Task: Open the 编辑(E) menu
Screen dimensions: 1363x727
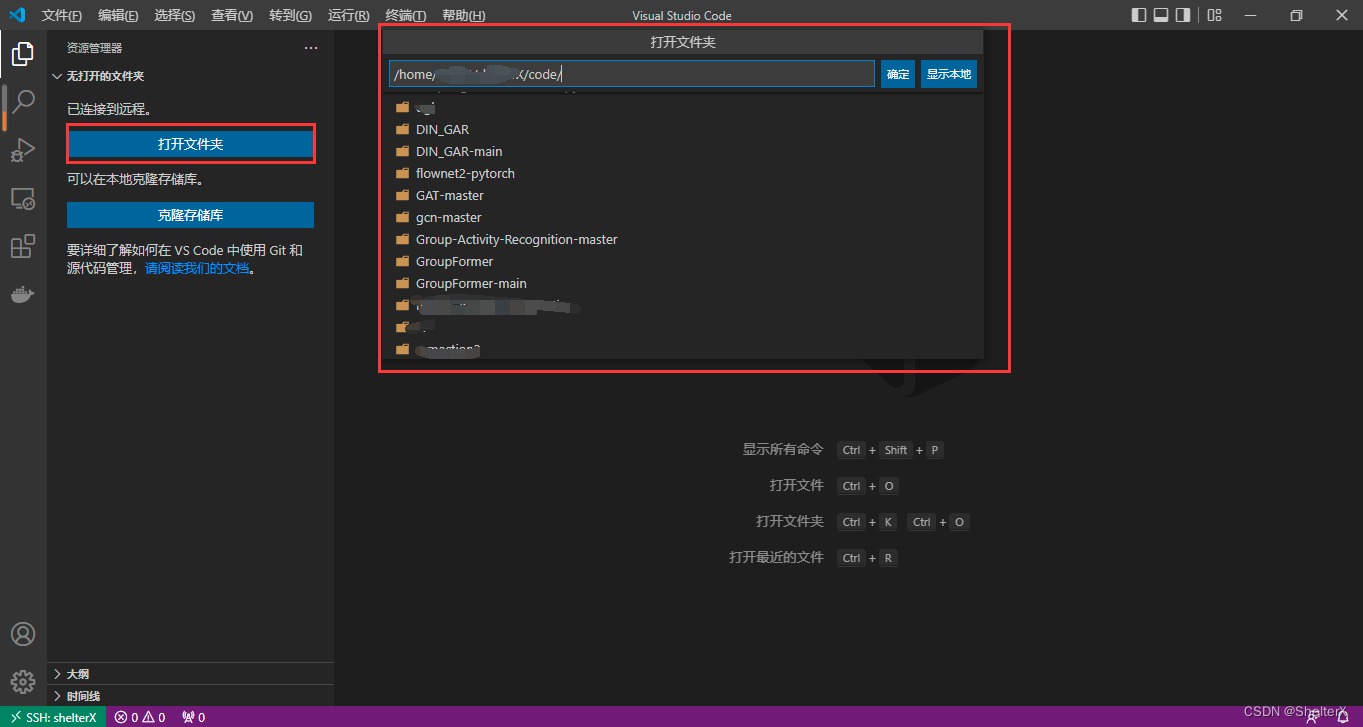Action: pos(119,16)
